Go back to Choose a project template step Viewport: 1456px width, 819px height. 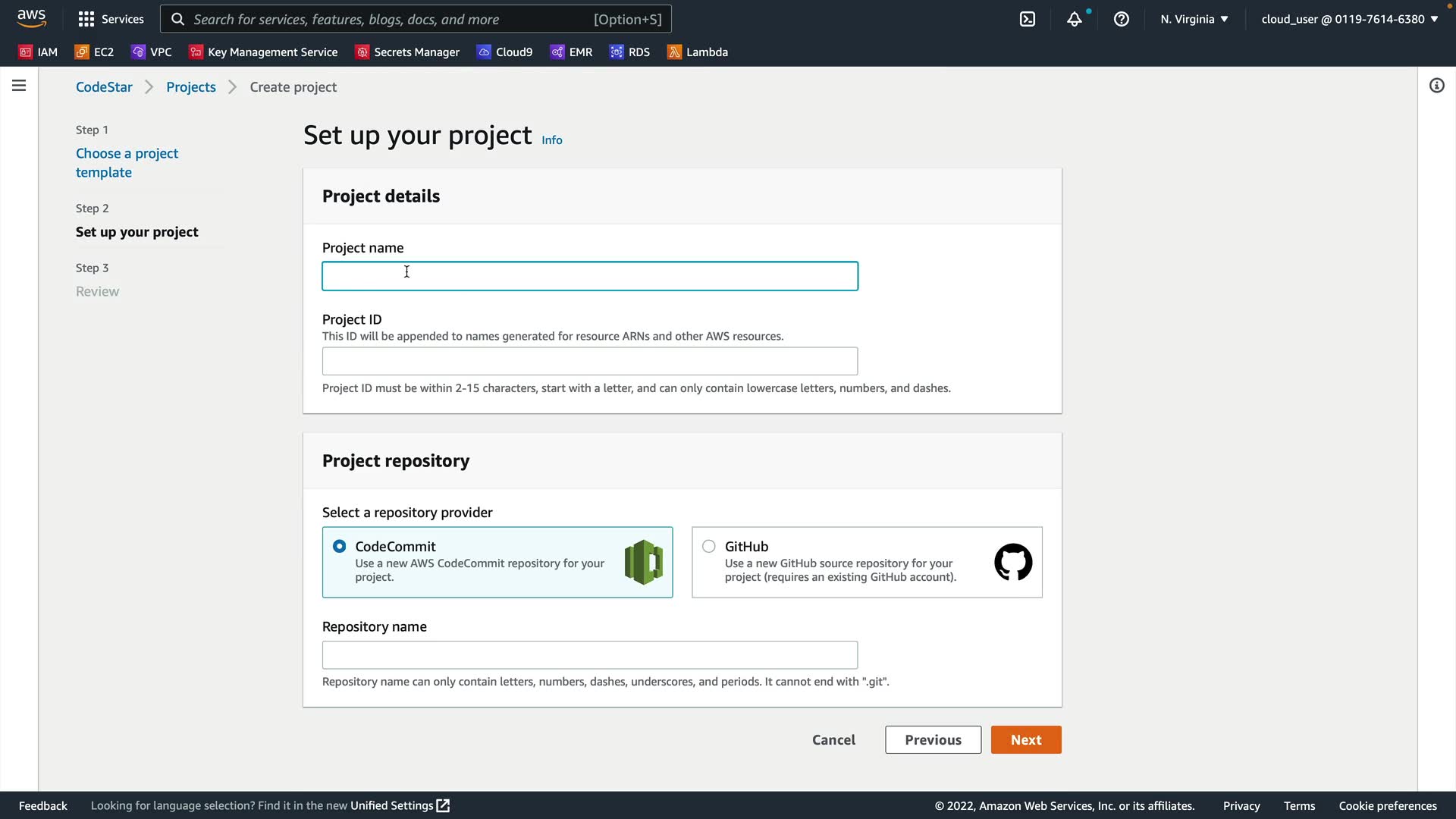tap(127, 162)
